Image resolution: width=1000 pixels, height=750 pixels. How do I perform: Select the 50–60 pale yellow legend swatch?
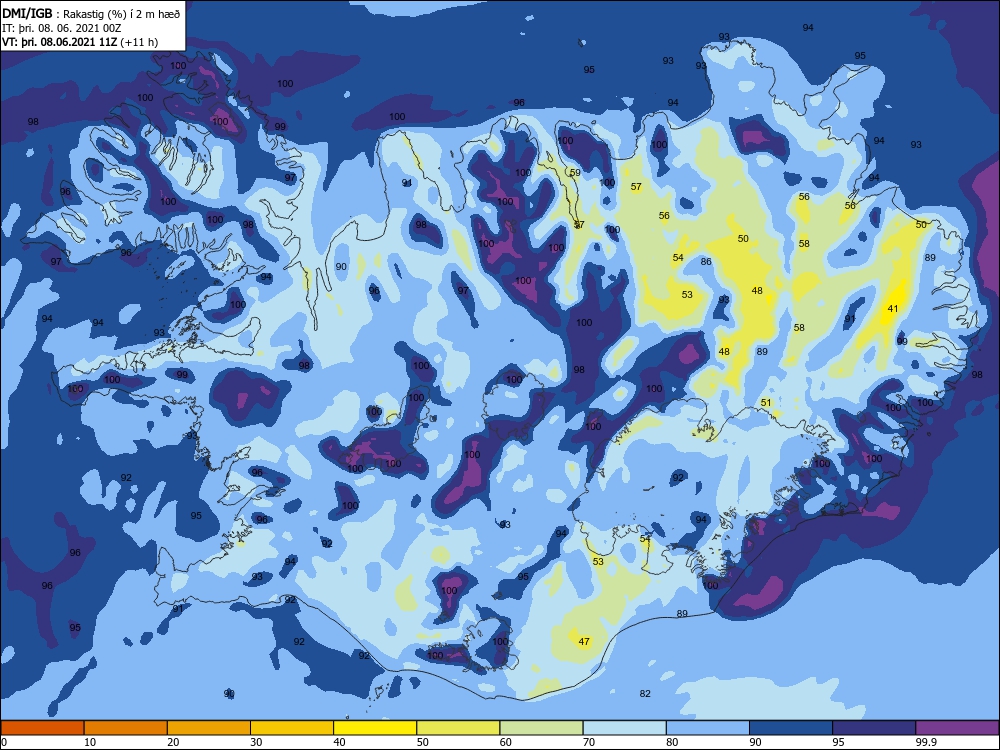(458, 728)
